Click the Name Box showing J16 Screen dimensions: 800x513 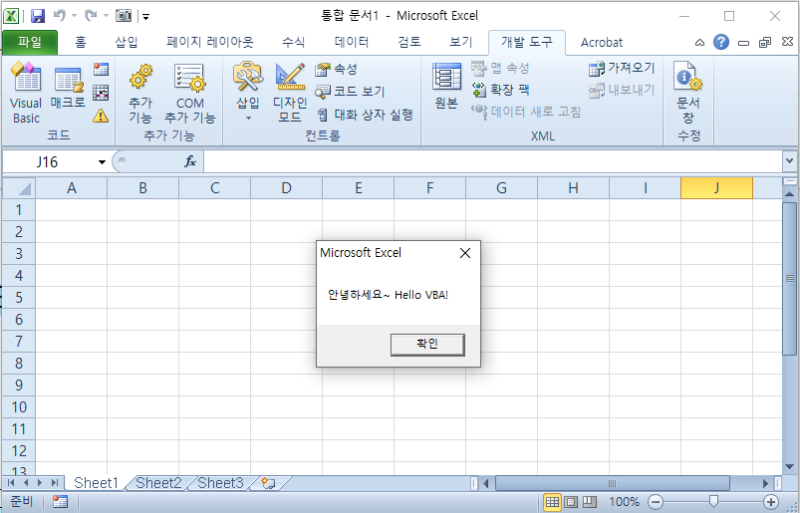coord(49,162)
